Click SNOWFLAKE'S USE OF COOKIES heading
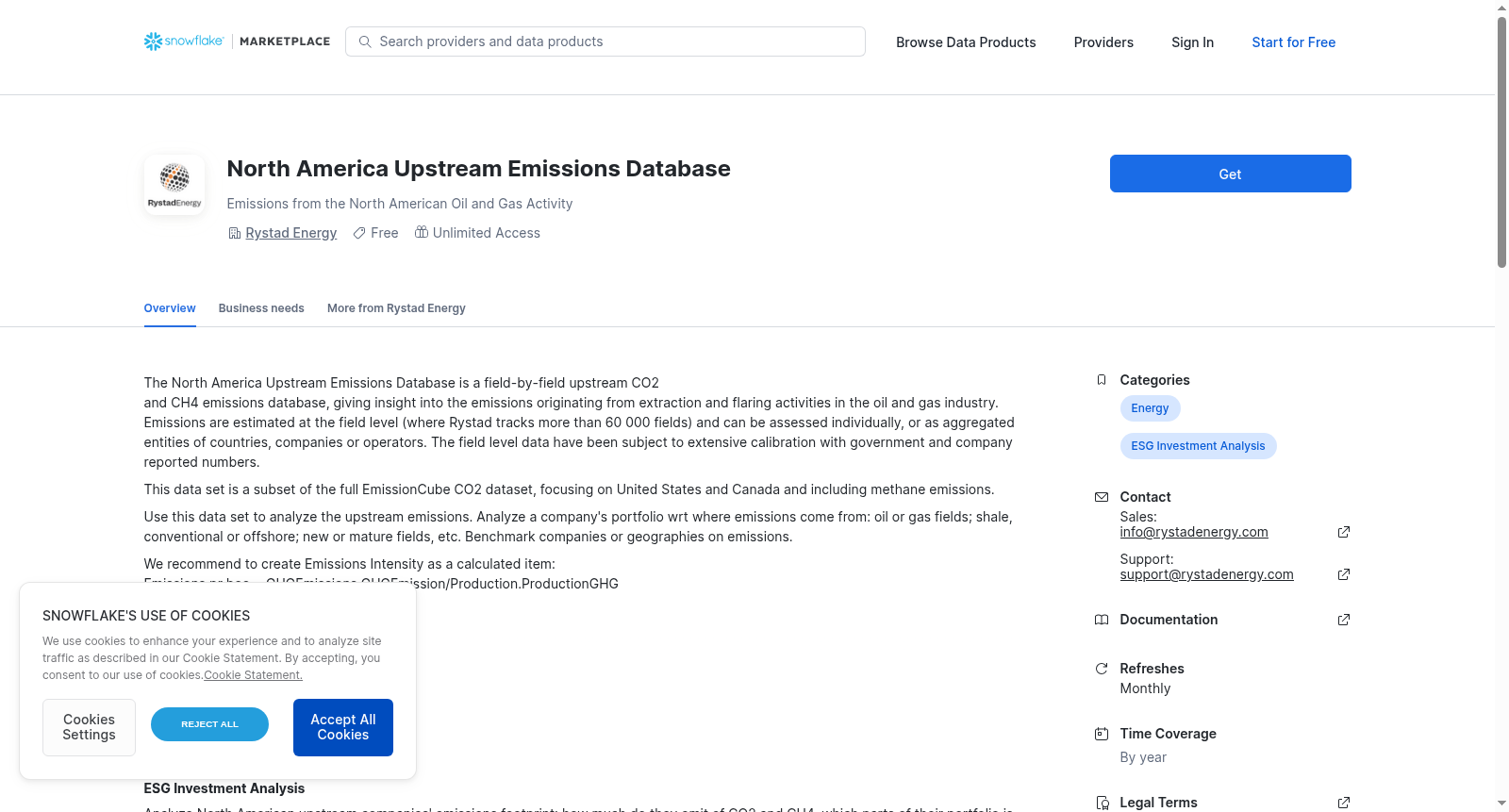 click(146, 616)
